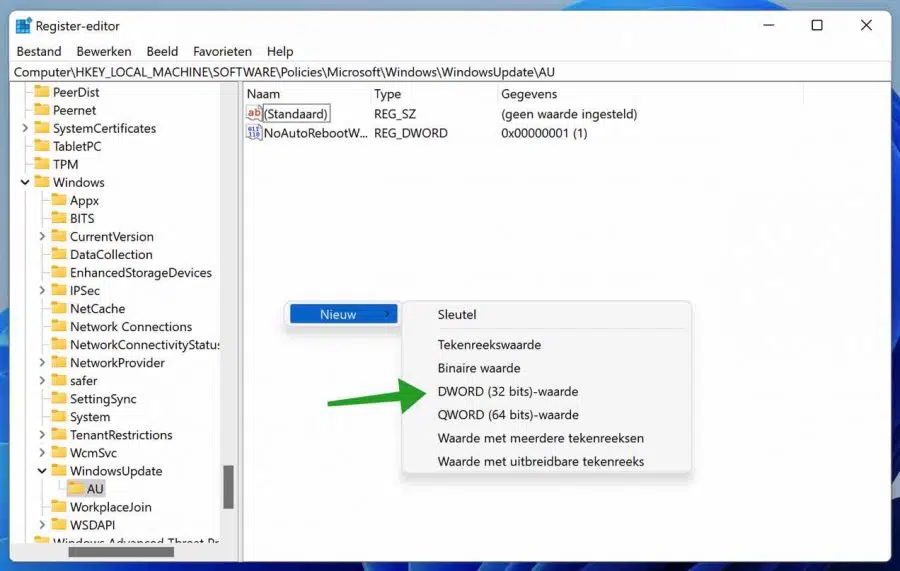Select the NoAutoRebootW... value name
Screen dimensions: 900x571
(315, 133)
